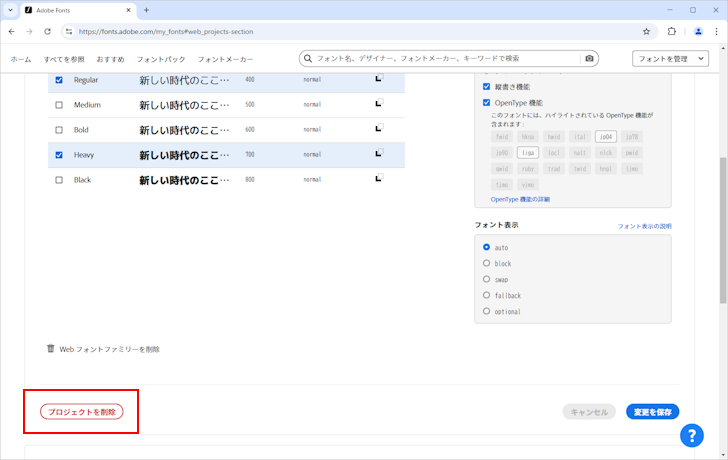The height and width of the screenshot is (460, 728).
Task: Go to the すべてを参照 nav item
Action: [x=64, y=60]
